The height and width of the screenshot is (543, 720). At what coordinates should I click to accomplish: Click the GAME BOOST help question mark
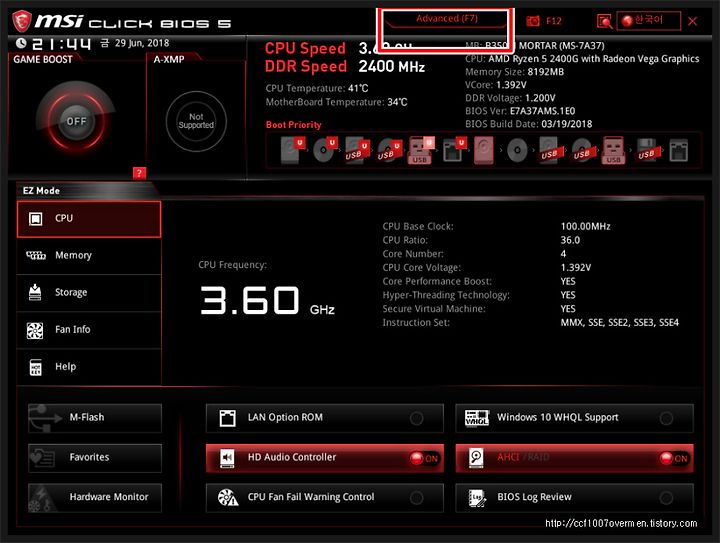click(139, 173)
